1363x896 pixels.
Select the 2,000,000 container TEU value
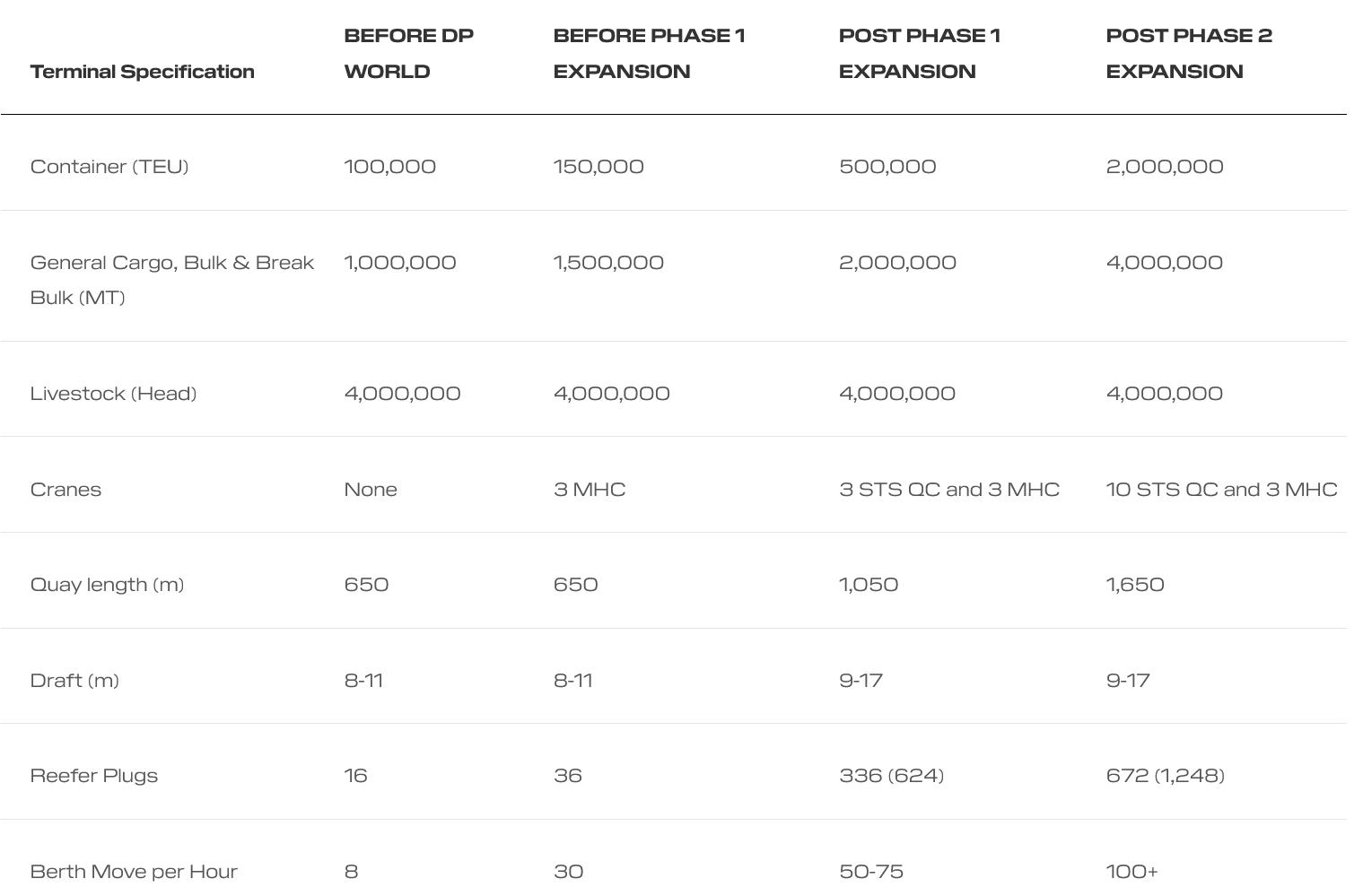point(1164,167)
